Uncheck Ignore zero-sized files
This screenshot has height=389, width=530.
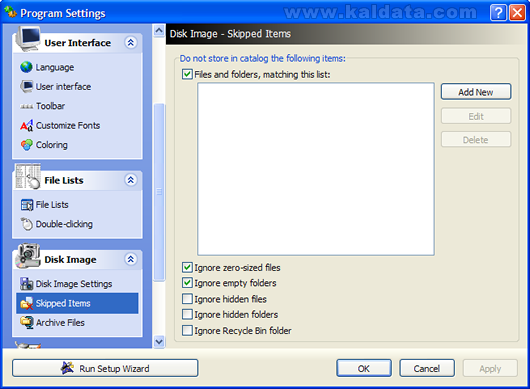[187, 267]
